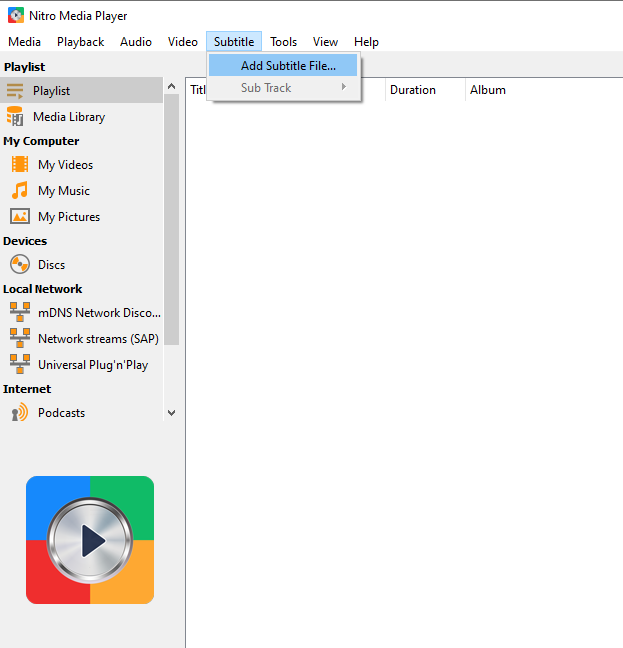Open the View menu
623x648 pixels.
coord(325,42)
